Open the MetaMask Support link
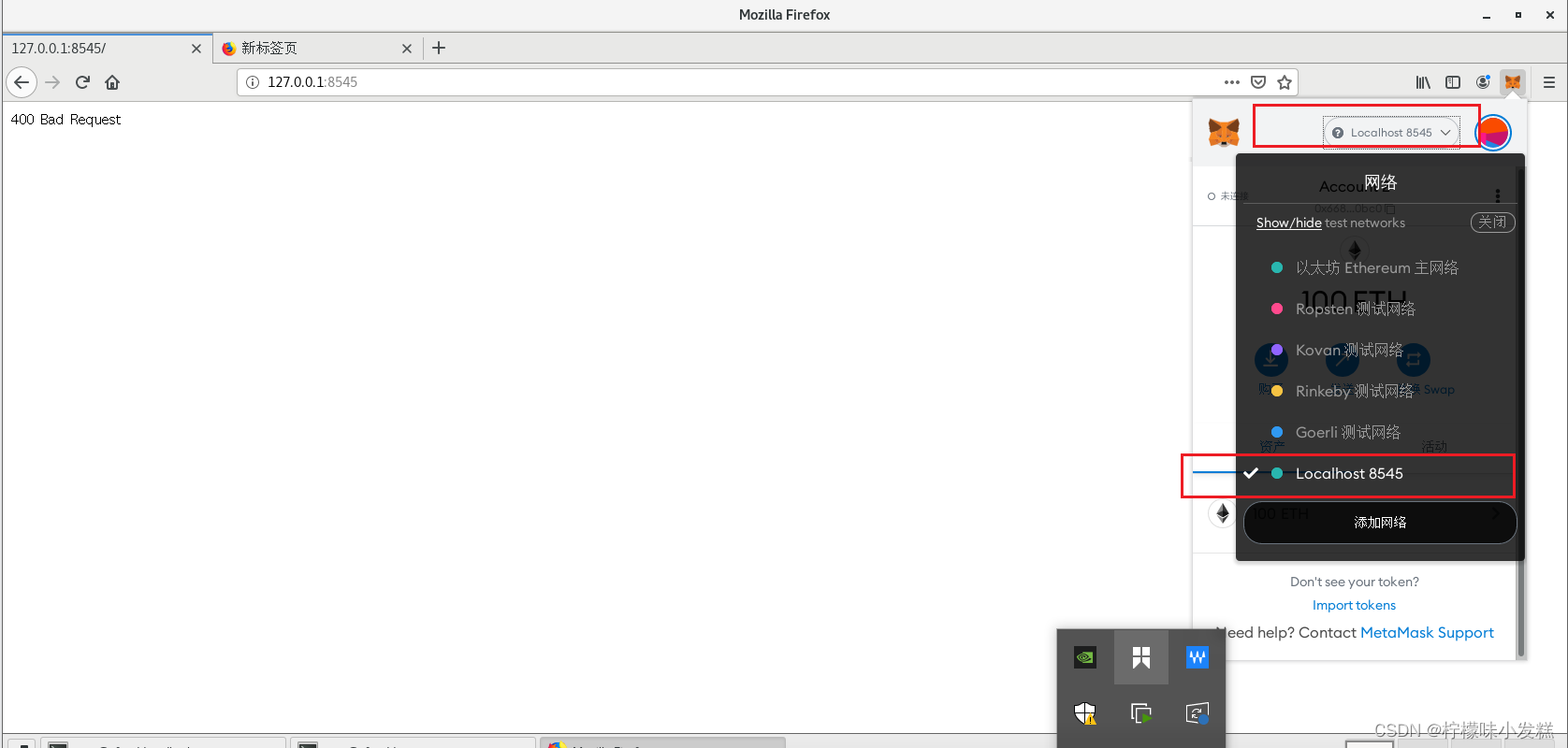1568x748 pixels. 1427,633
